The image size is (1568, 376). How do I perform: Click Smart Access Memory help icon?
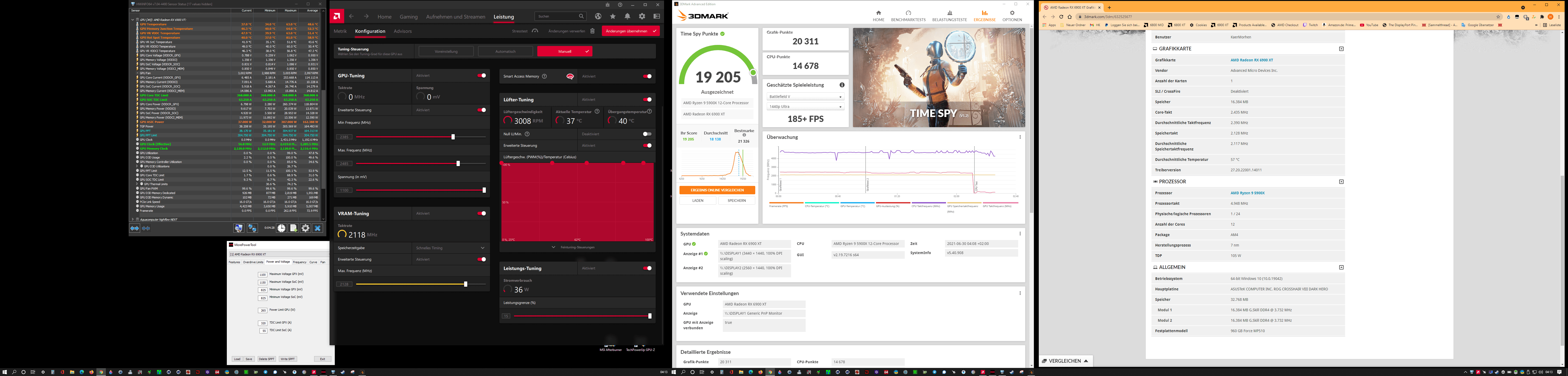tap(544, 76)
